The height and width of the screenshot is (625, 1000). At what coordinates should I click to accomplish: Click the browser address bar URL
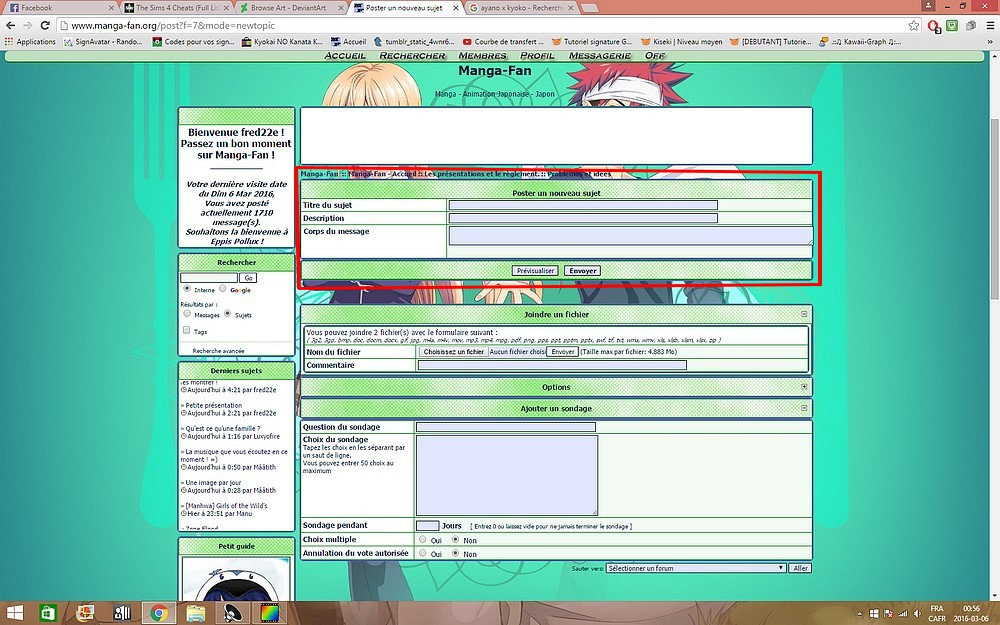click(x=173, y=26)
